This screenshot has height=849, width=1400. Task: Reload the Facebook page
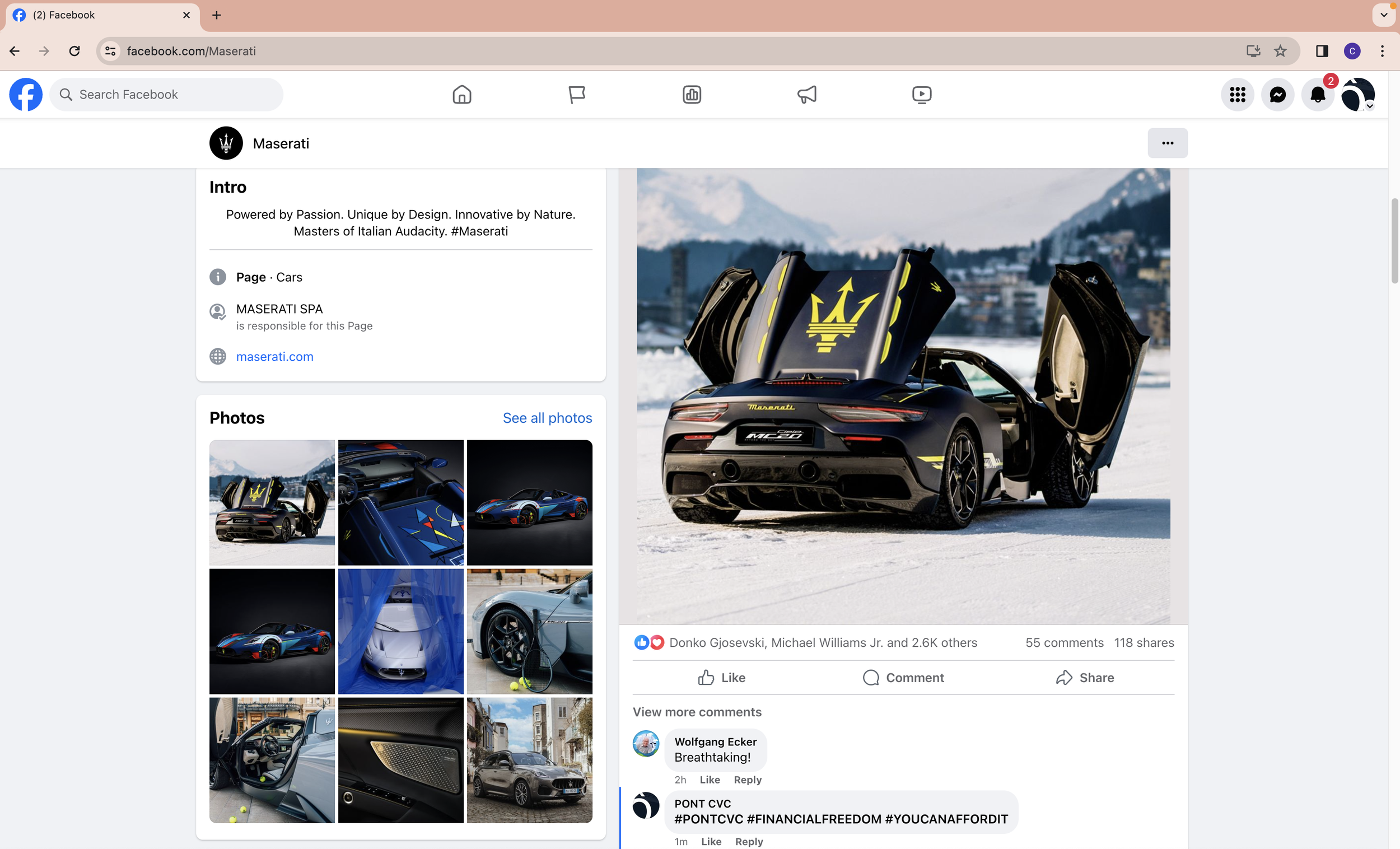point(74,51)
